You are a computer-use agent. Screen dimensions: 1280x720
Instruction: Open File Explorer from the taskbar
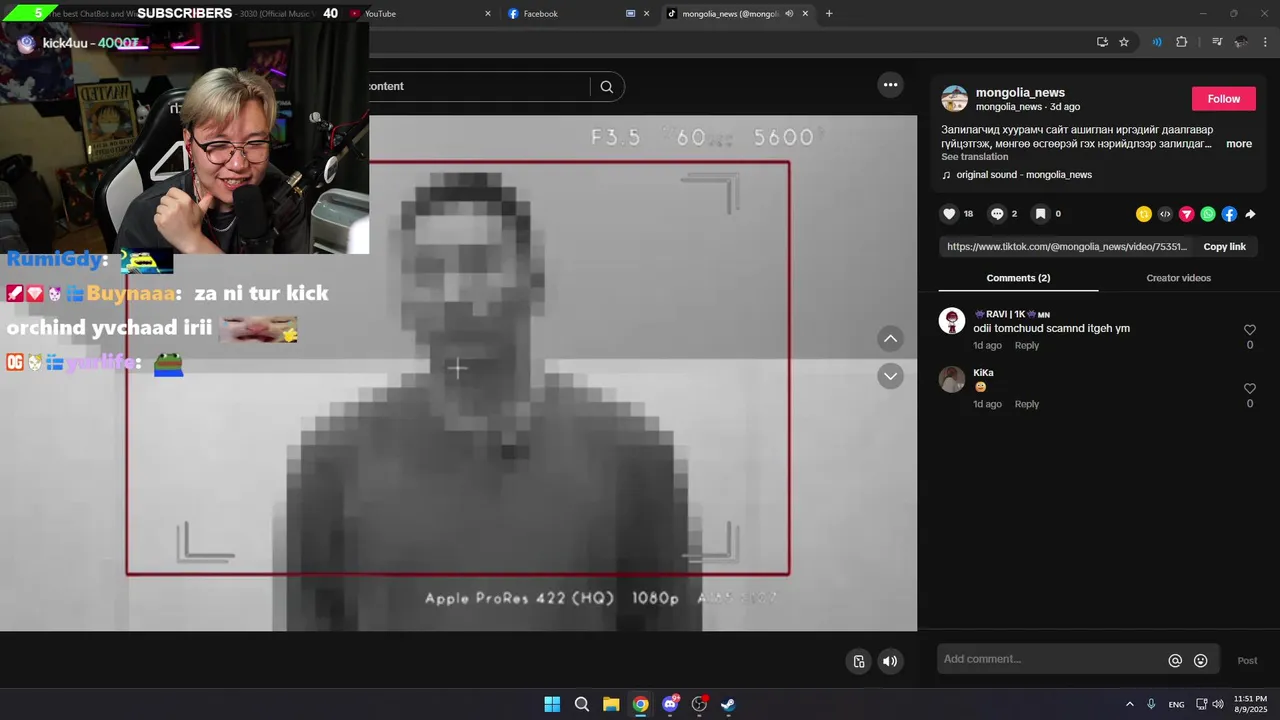pyautogui.click(x=611, y=704)
